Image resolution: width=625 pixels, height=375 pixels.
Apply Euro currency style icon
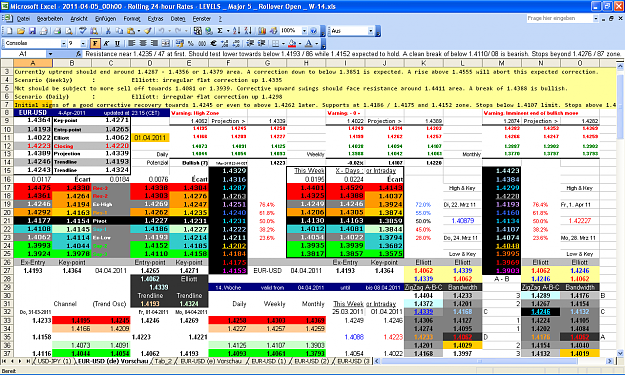213,43
